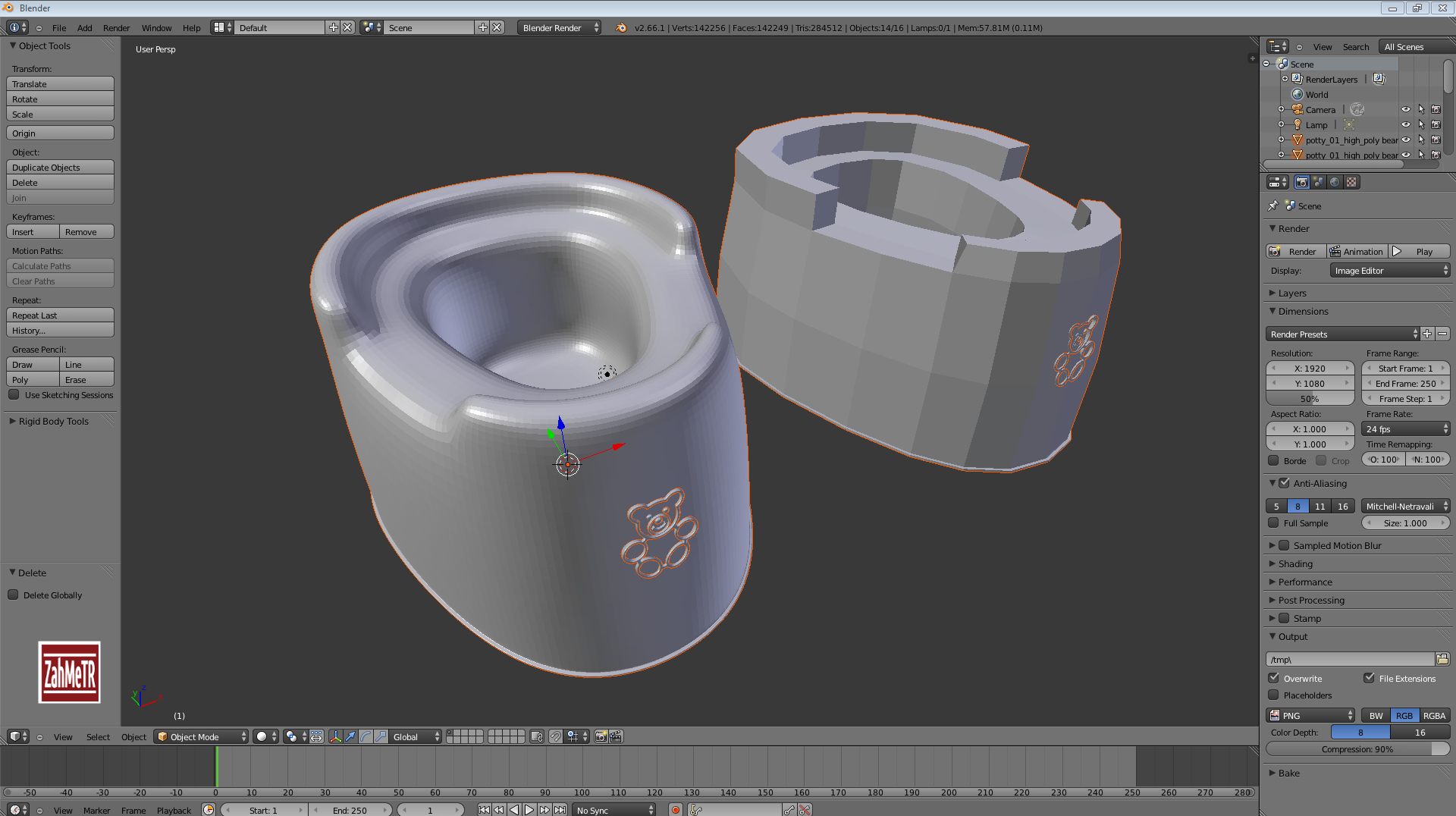
Task: Open the Blender Render engine dropdown
Action: (x=560, y=27)
